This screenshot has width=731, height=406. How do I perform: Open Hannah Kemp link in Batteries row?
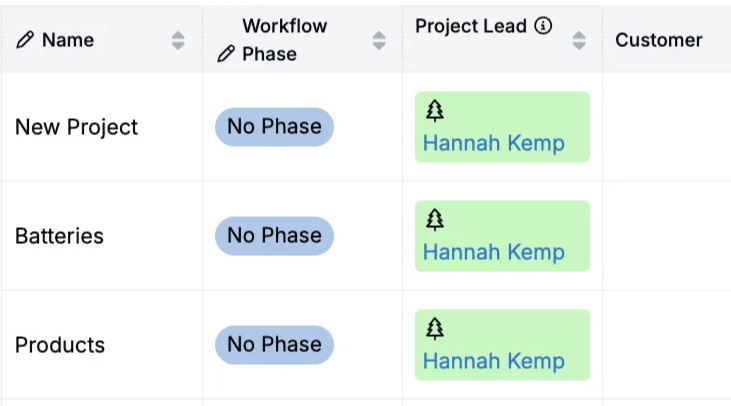[x=493, y=252]
